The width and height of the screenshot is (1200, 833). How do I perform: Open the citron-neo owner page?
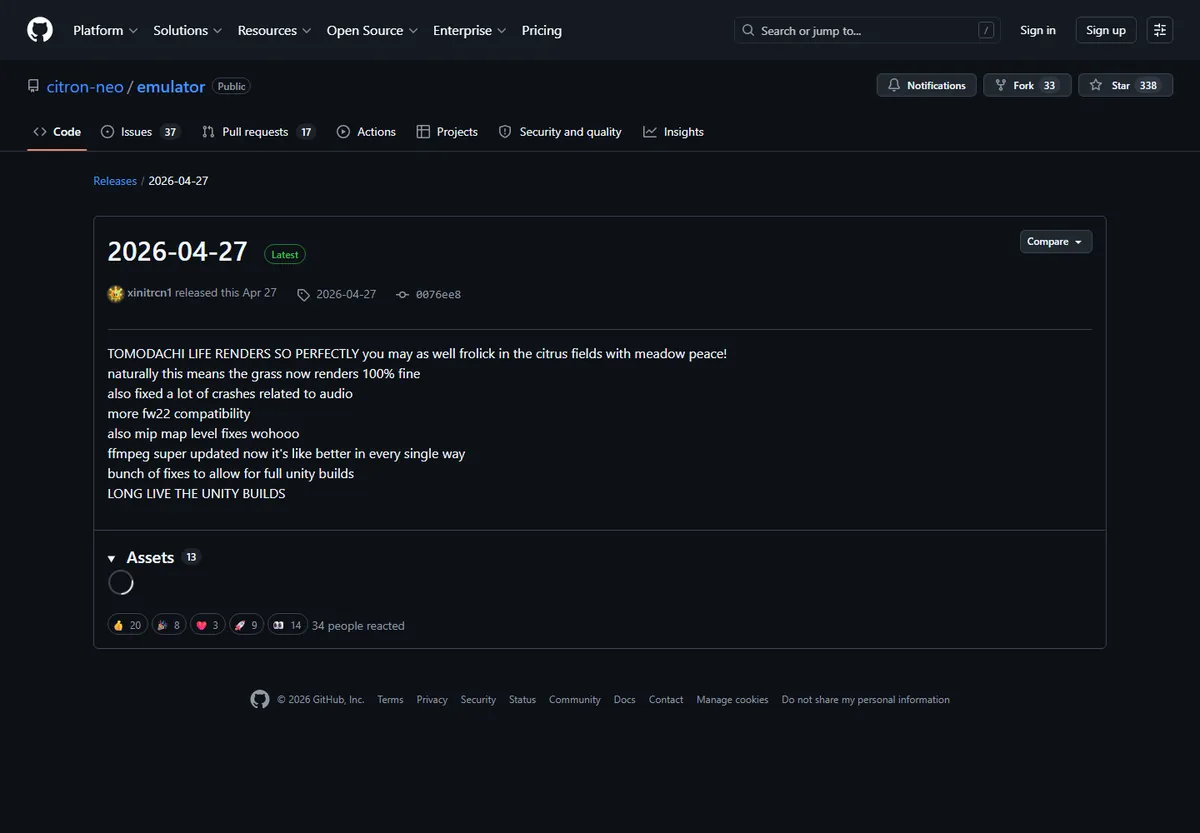tap(85, 87)
